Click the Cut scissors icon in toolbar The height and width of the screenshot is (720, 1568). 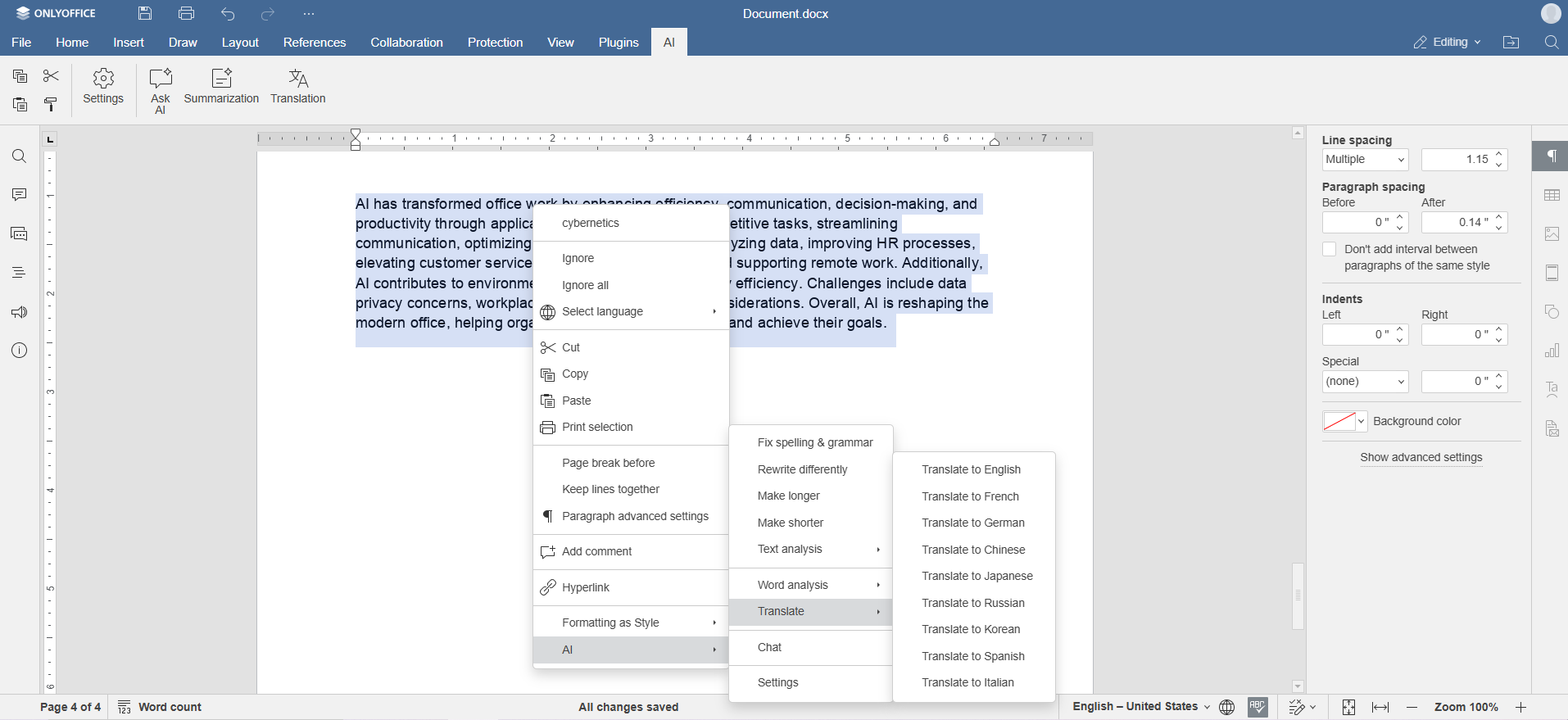[51, 76]
